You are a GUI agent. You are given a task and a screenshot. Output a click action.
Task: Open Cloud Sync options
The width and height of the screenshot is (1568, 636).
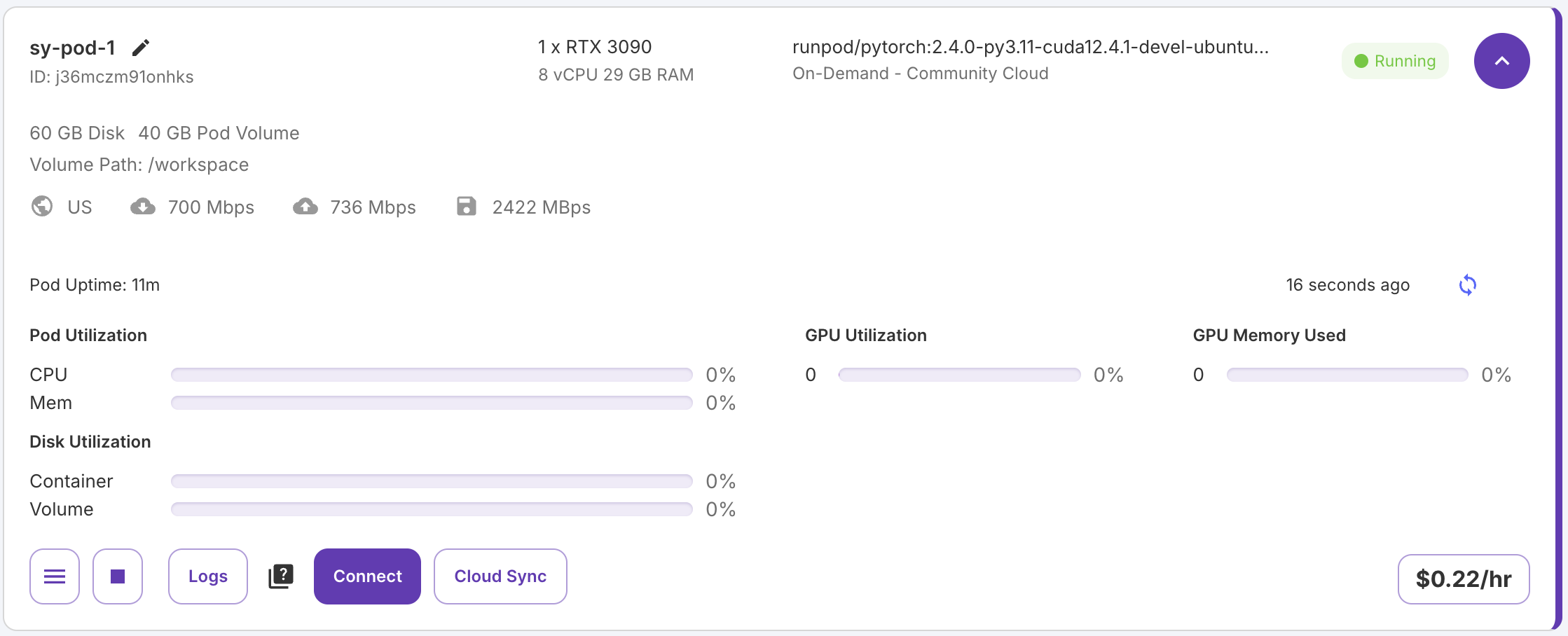500,576
